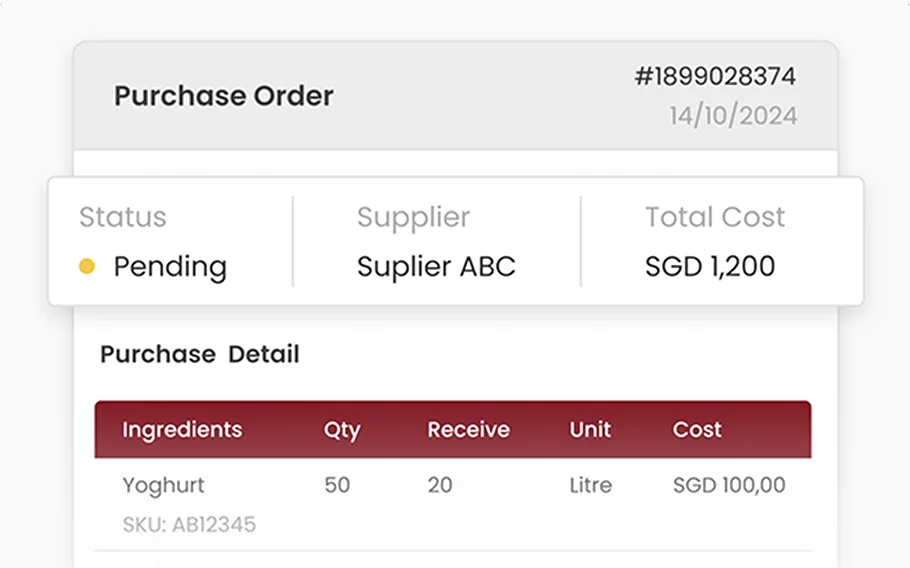910x568 pixels.
Task: Click the Supplier label
Action: click(413, 218)
